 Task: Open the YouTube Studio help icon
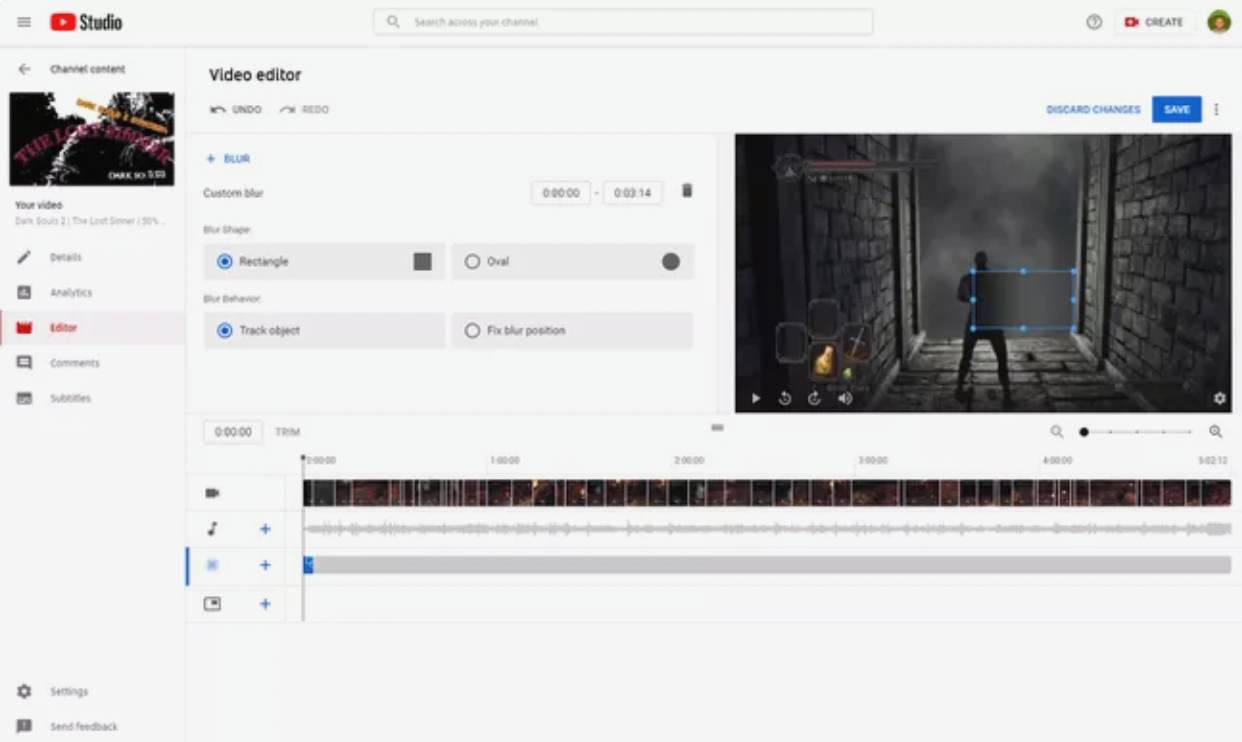click(x=1094, y=22)
